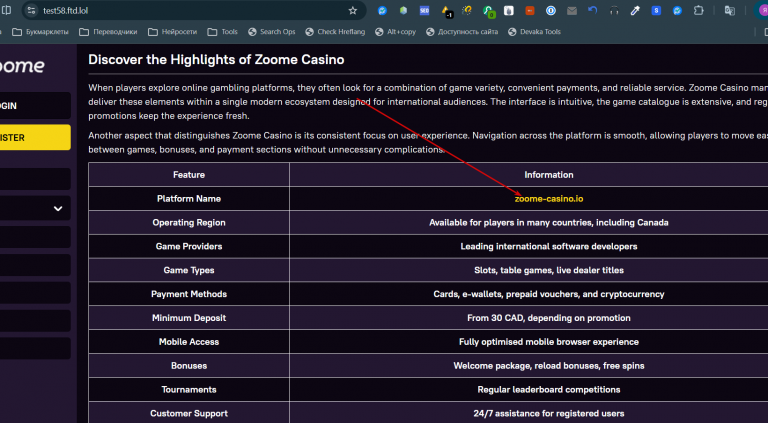The image size is (768, 423).
Task: Click 'Leading international software developers' cell
Action: 529,246
